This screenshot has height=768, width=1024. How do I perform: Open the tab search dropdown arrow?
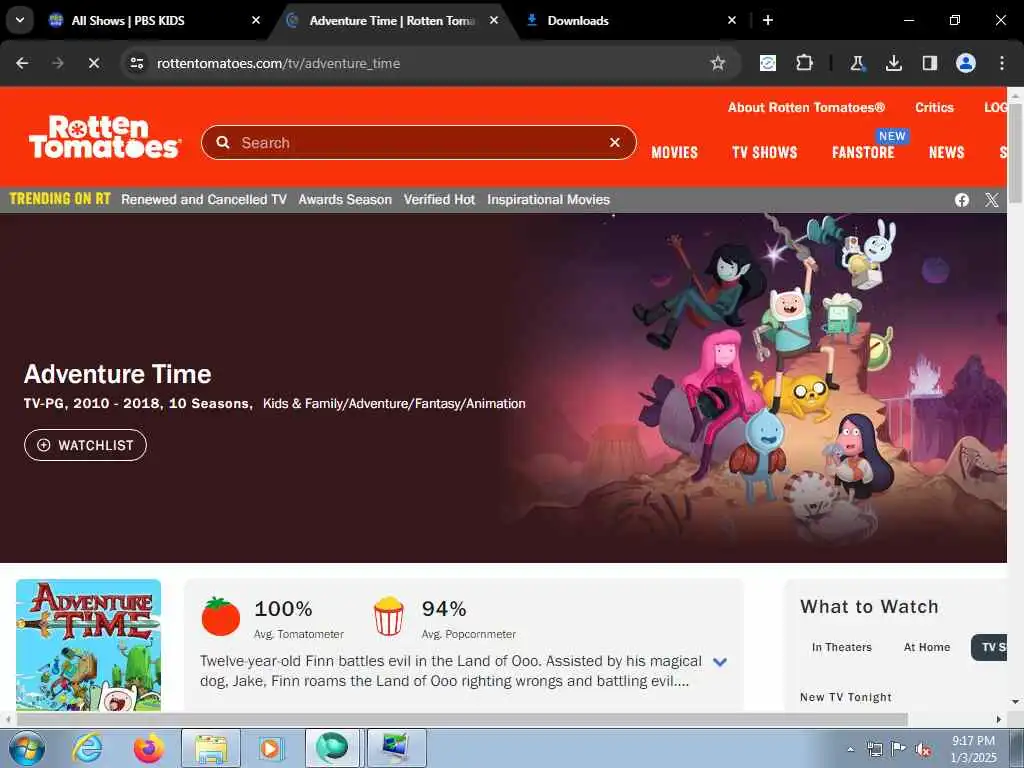pyautogui.click(x=20, y=20)
